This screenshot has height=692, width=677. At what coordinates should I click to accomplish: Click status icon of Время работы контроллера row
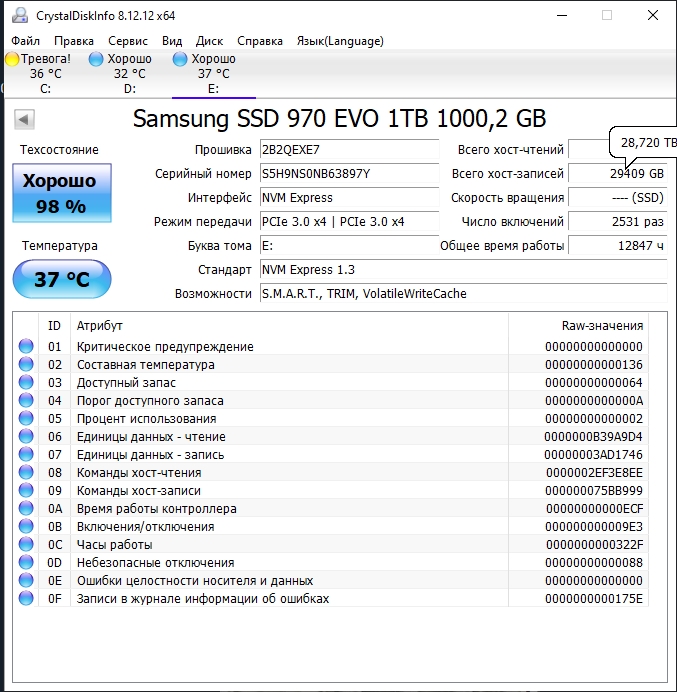click(26, 508)
